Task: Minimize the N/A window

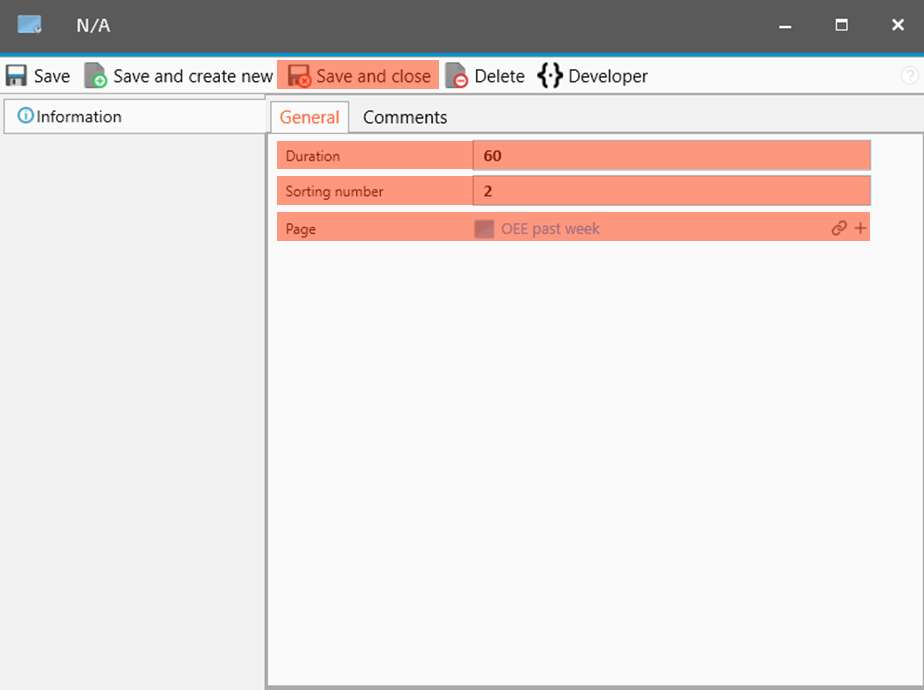Action: coord(785,25)
